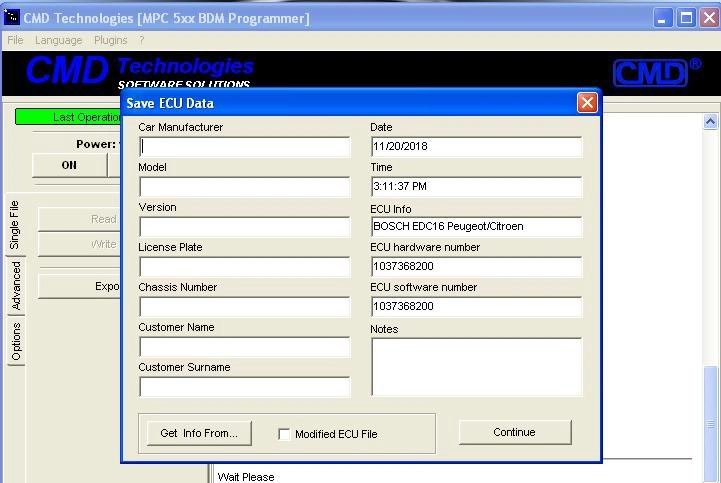
Task: Click the Export button in main window
Action: click(79, 286)
